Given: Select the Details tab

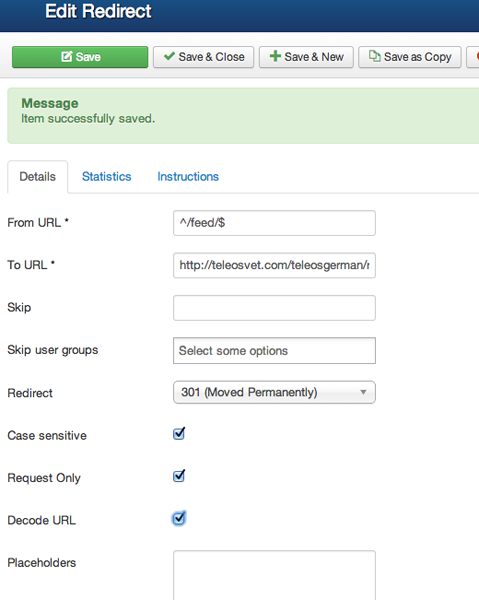Looking at the screenshot, I should click(37, 177).
